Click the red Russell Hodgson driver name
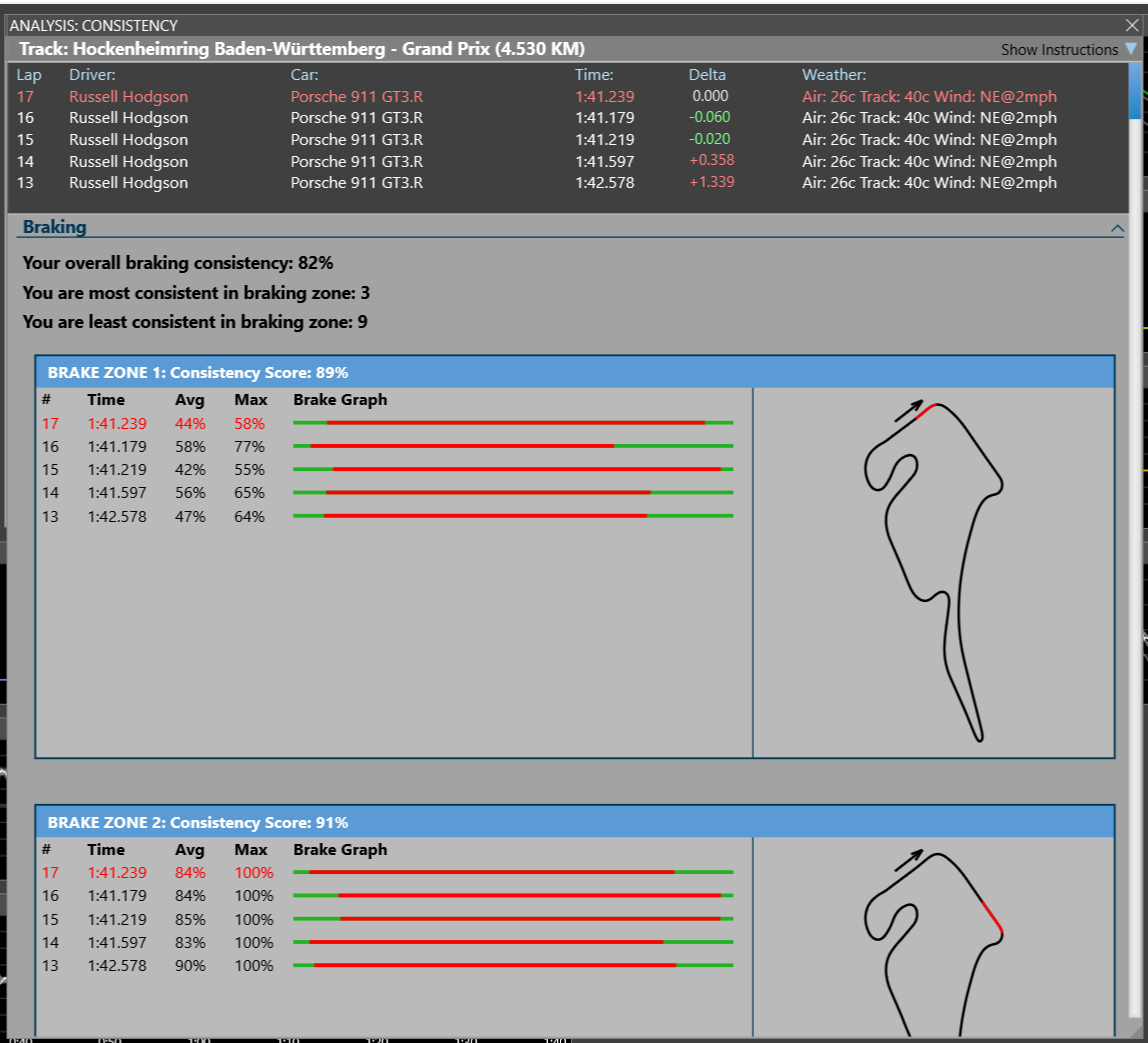This screenshot has width=1148, height=1043. (x=128, y=97)
